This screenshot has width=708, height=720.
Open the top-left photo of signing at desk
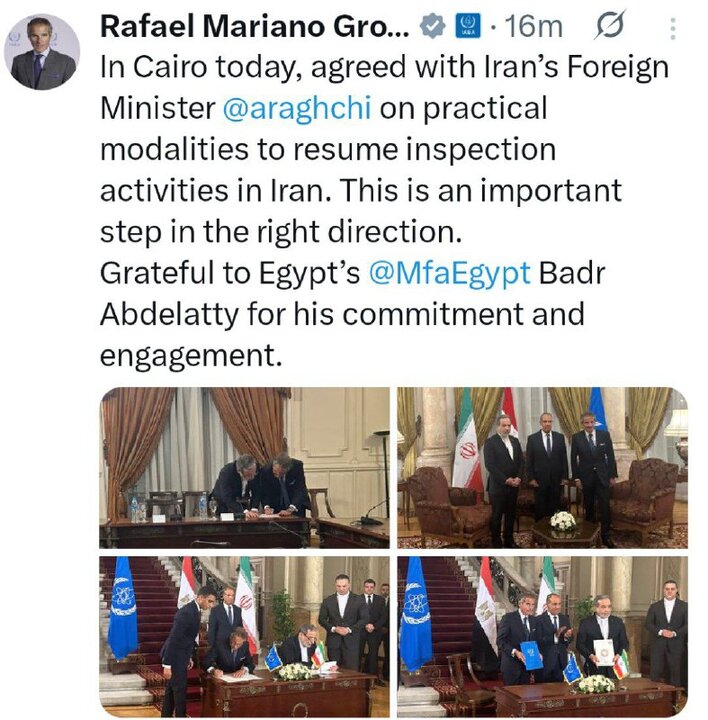click(x=244, y=467)
